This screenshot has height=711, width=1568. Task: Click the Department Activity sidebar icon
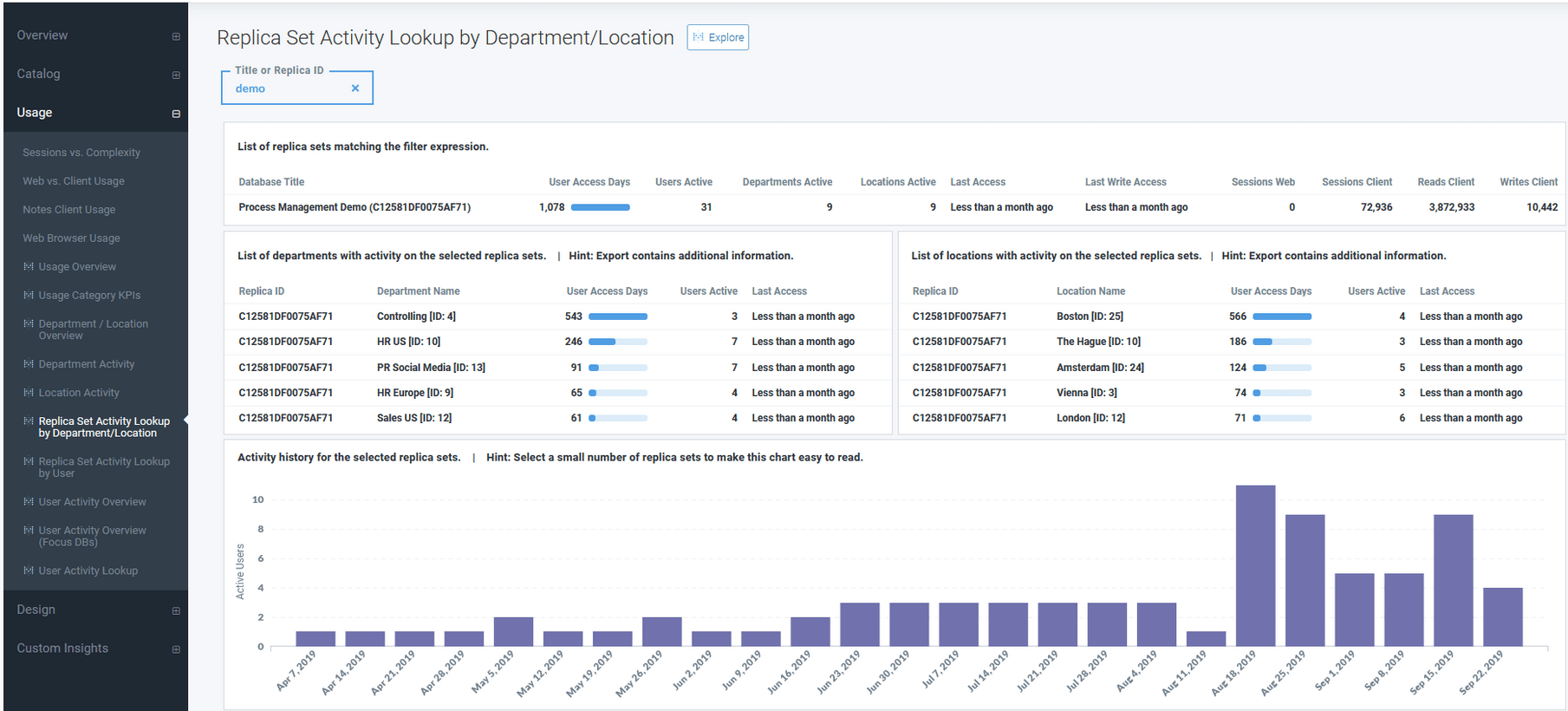pos(29,364)
